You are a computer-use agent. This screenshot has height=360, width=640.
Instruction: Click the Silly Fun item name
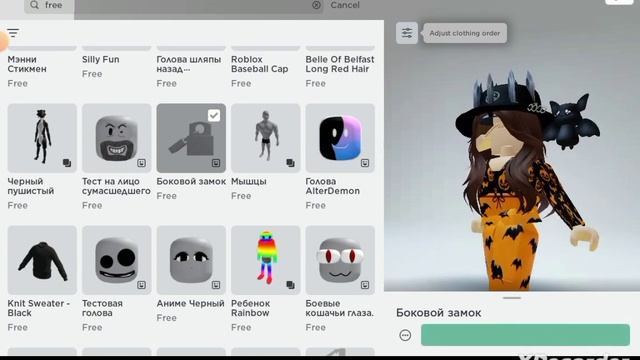pos(100,60)
